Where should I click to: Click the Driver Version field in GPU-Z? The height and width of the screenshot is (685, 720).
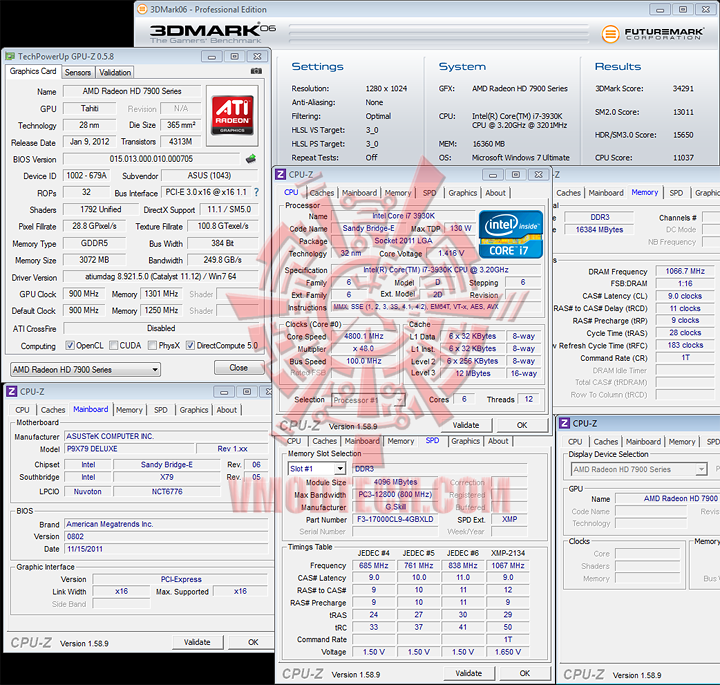[x=161, y=276]
